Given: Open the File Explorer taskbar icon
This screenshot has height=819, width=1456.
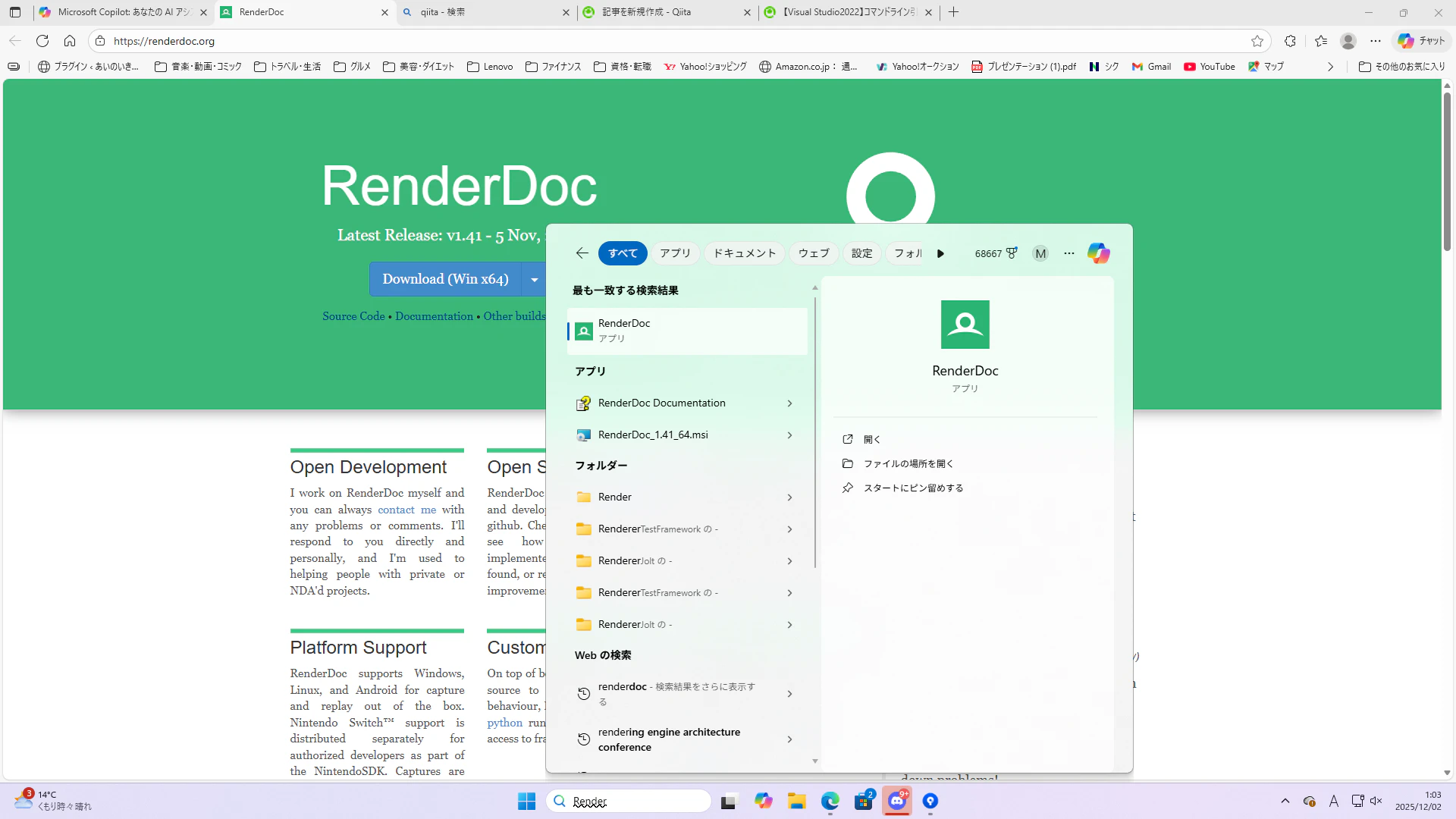Looking at the screenshot, I should (796, 802).
